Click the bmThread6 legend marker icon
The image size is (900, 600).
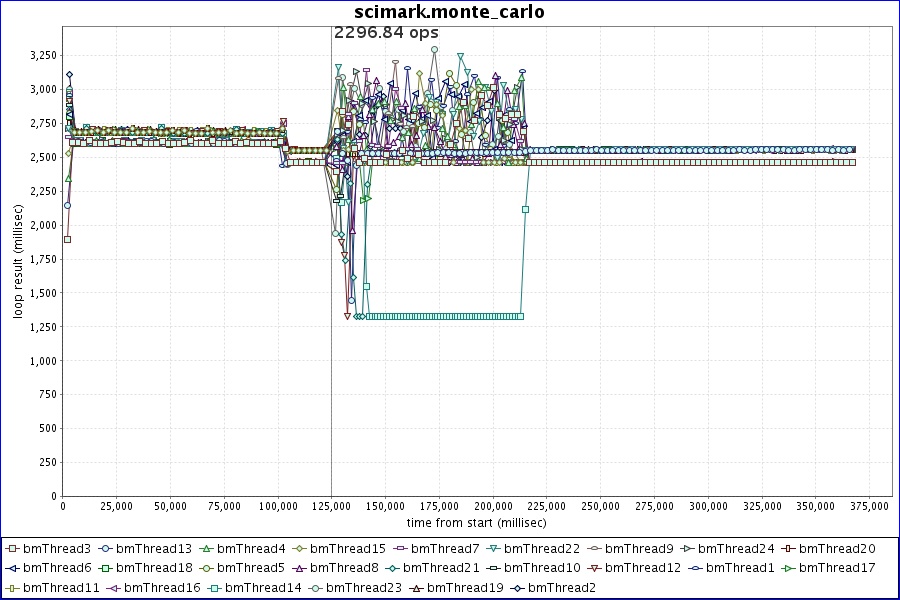[x=12, y=568]
